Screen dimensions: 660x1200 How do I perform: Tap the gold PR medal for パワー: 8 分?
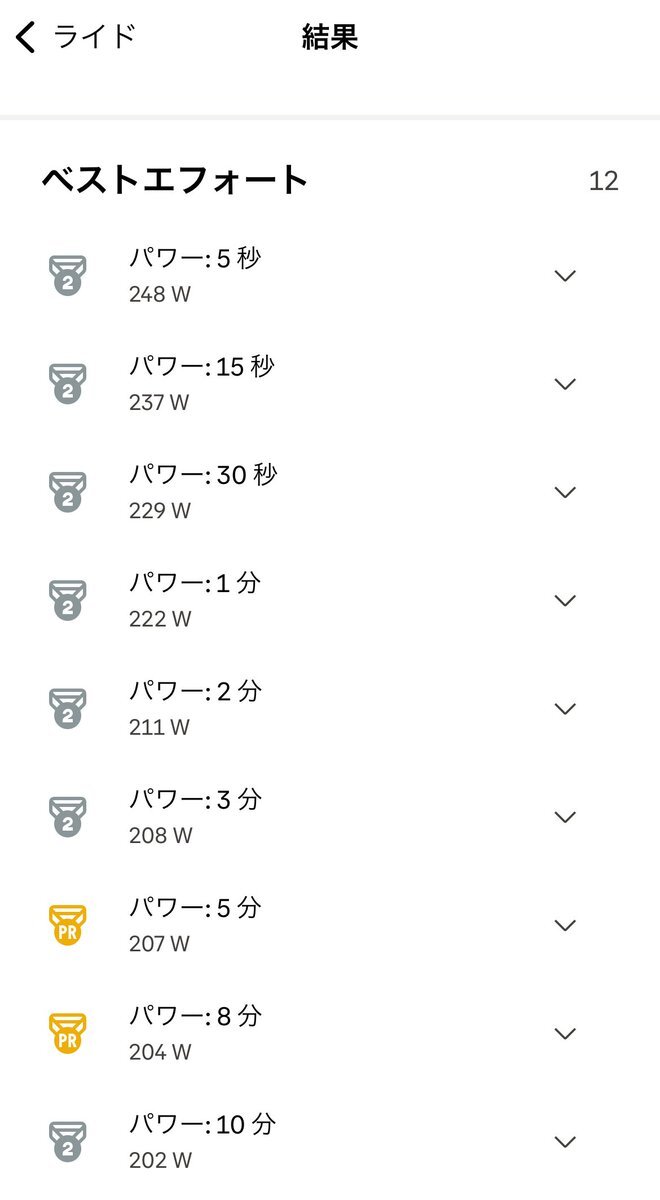click(x=68, y=1033)
